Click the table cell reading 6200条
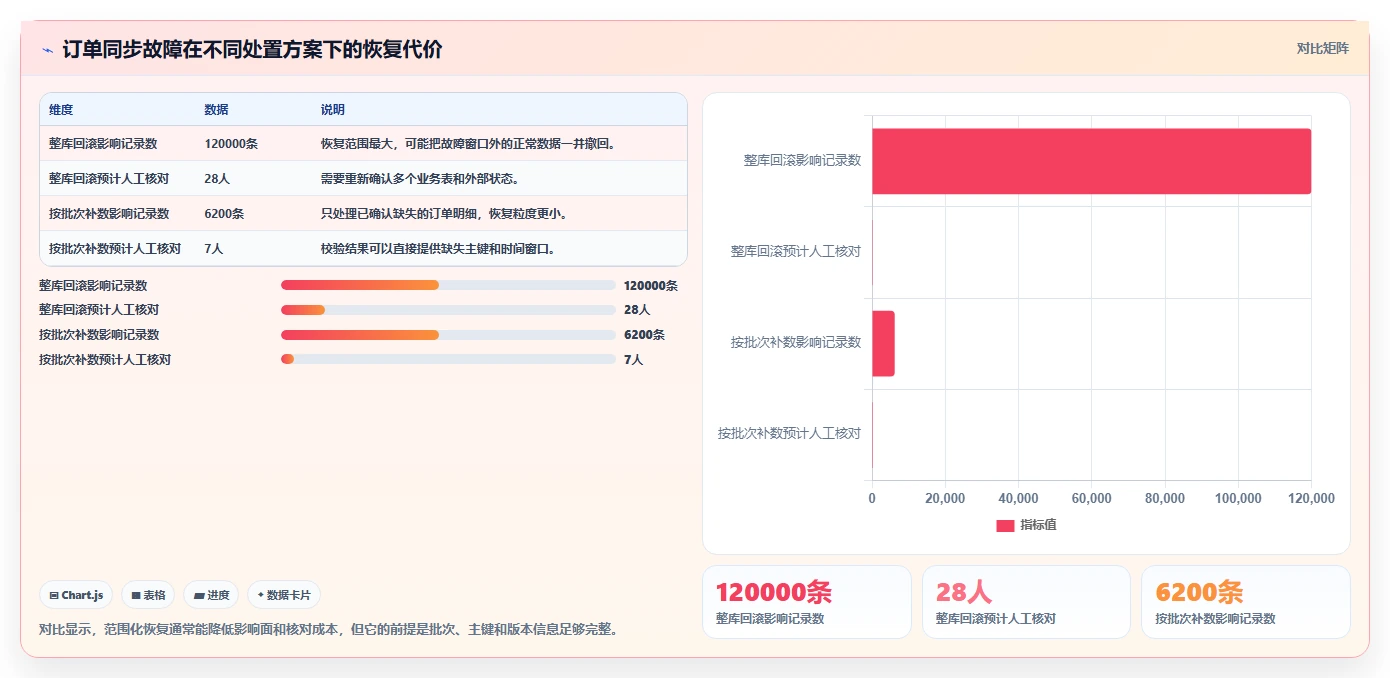Screen dimensions: 1390x678 pyautogui.click(x=224, y=214)
